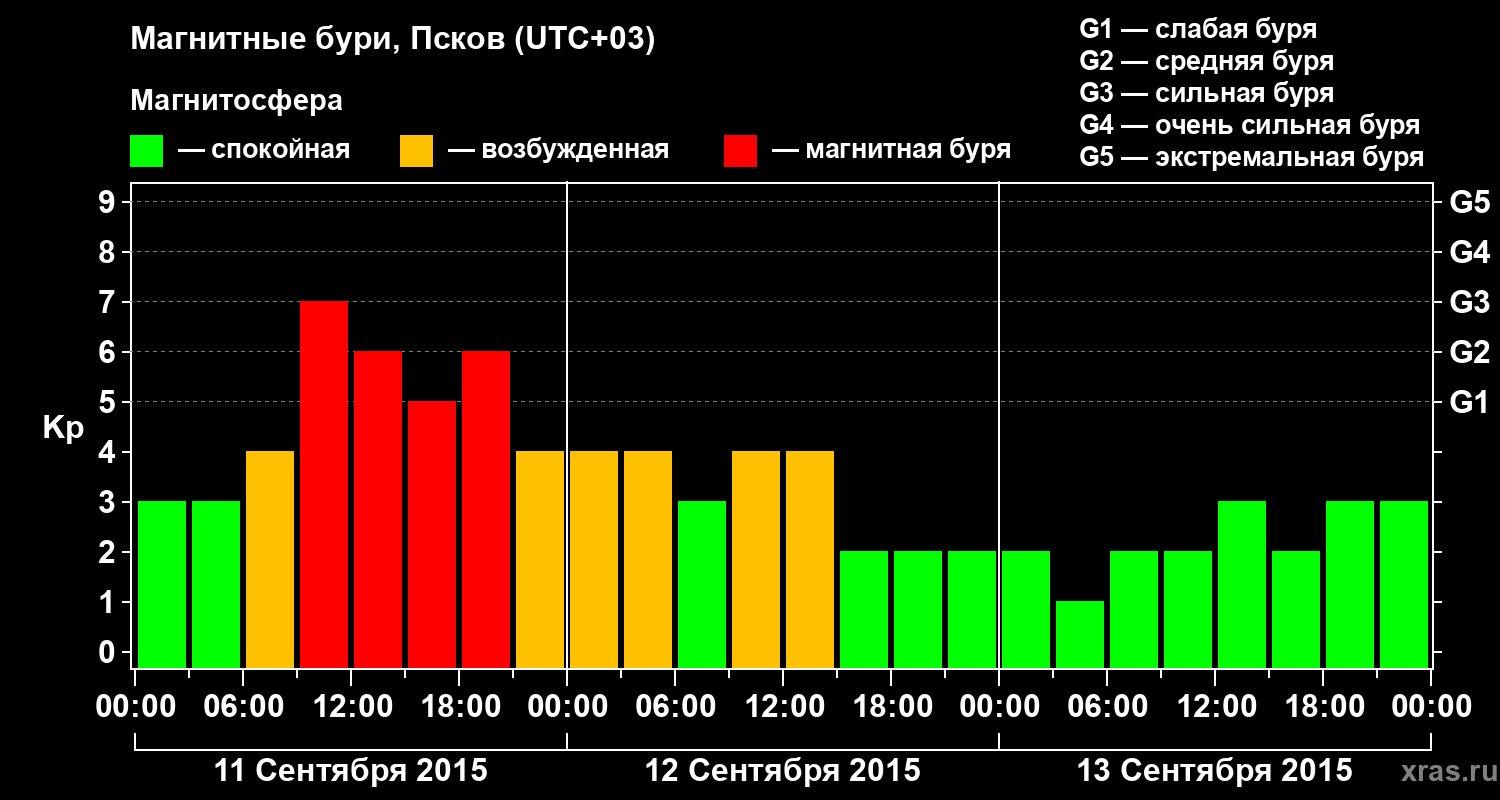
Task: Select the tallest red bar reaching Kp 7
Action: (x=324, y=485)
